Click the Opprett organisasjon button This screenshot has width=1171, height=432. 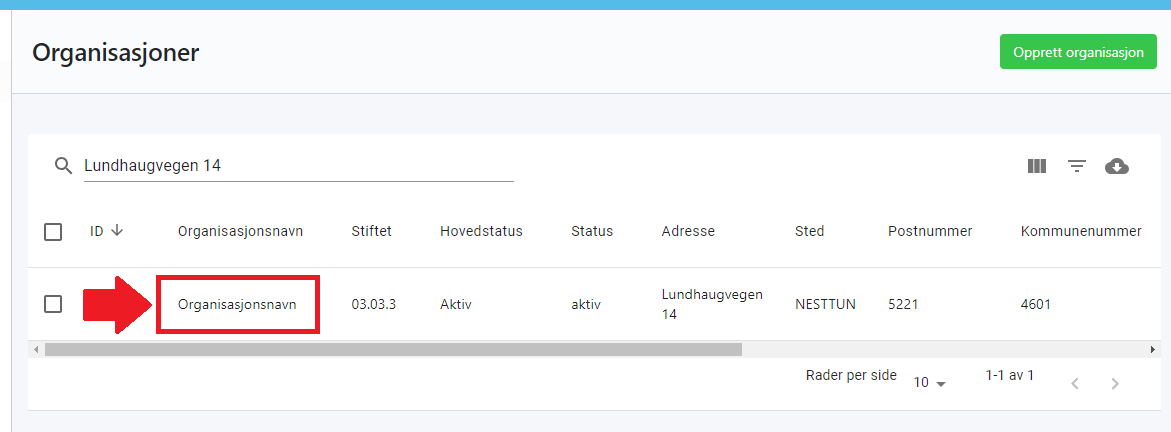point(1077,52)
